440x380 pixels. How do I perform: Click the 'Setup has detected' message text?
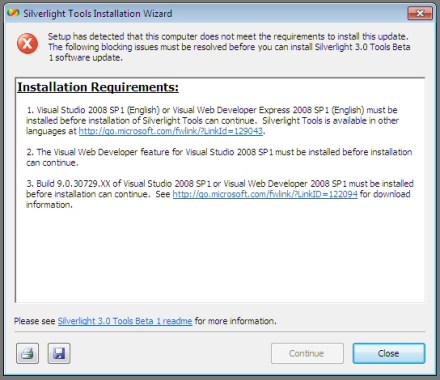coord(229,47)
